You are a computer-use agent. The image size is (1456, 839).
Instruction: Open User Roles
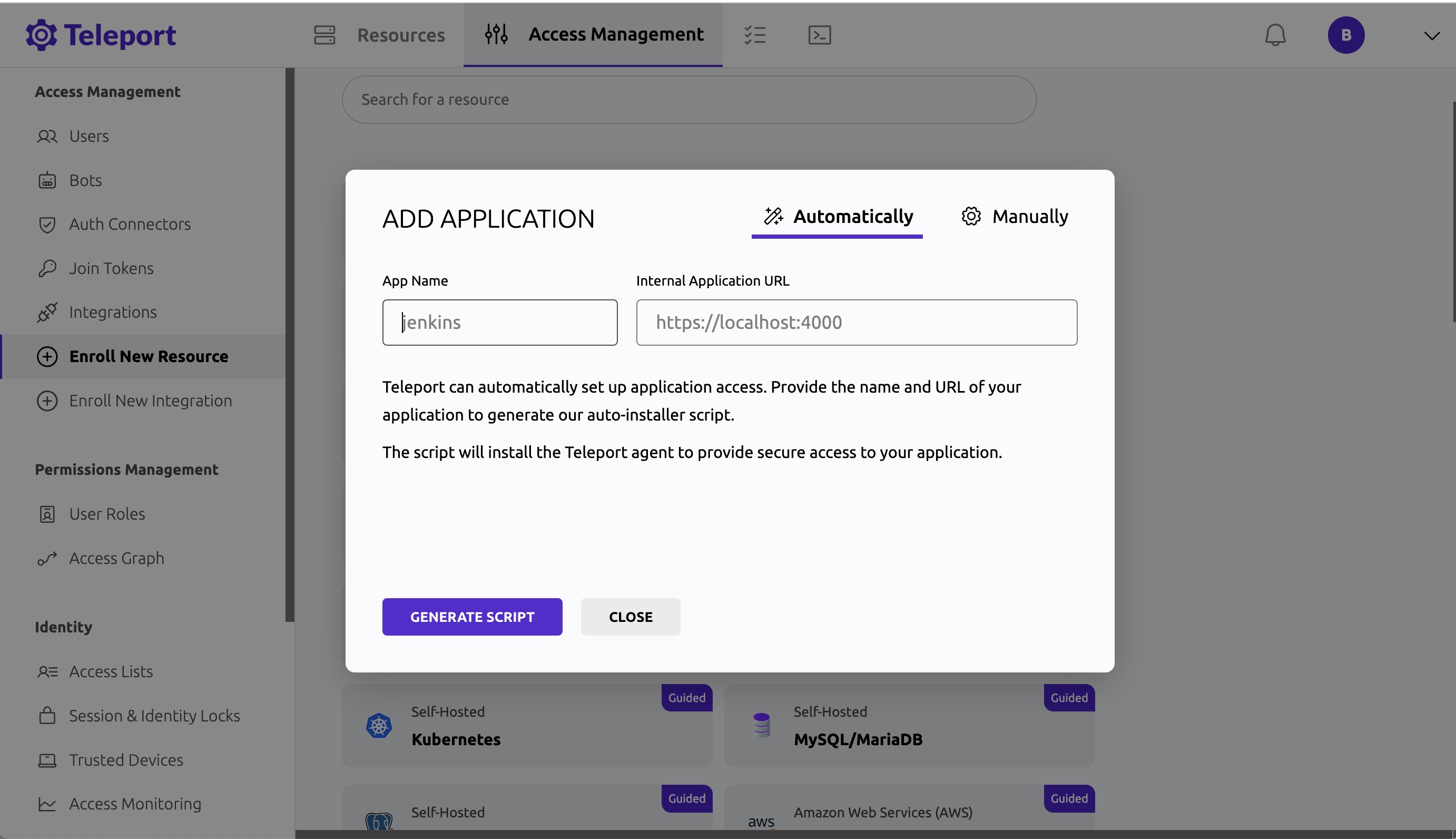[x=143, y=514]
